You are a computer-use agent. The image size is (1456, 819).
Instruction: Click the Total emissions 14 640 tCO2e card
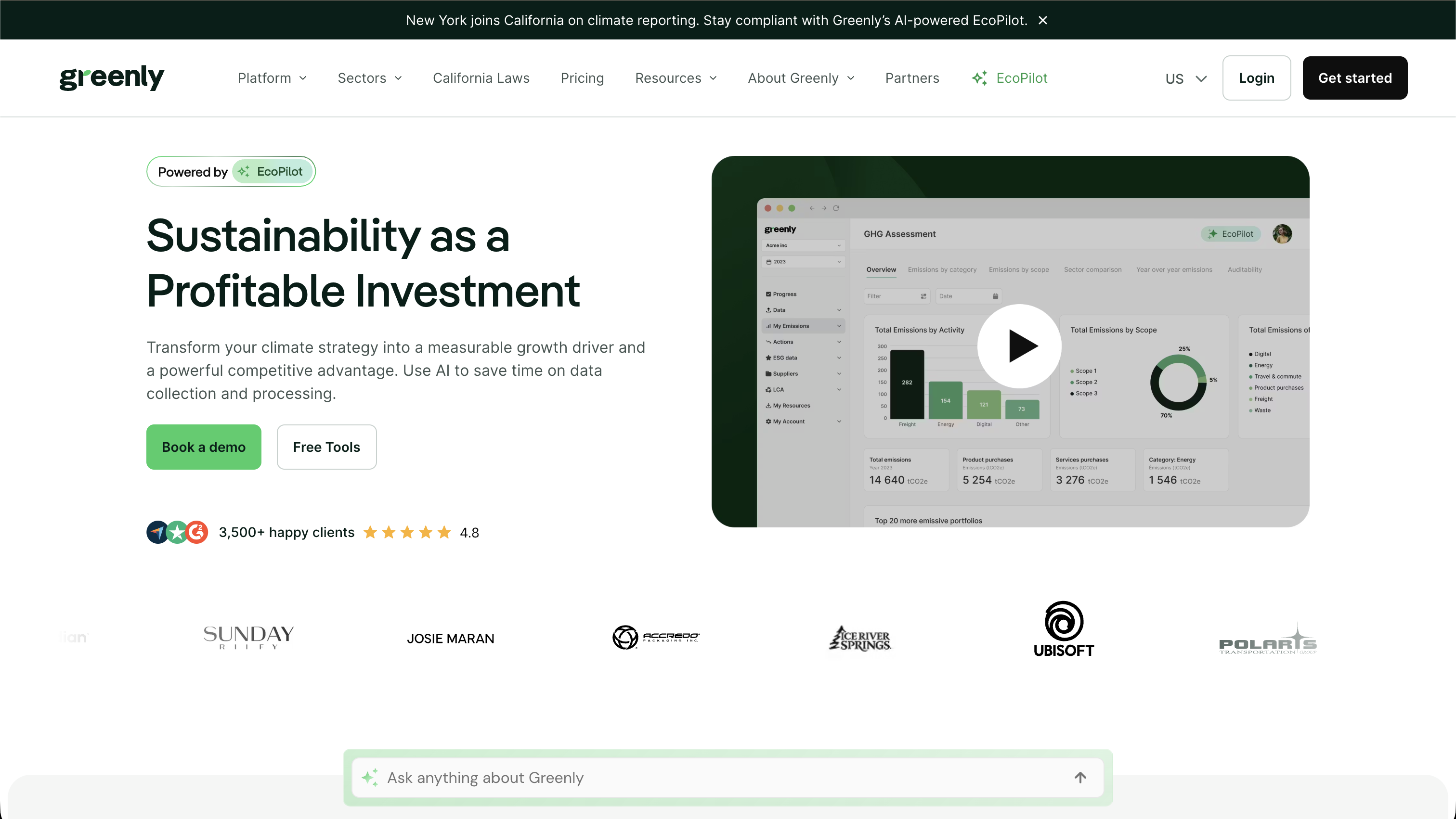pos(906,470)
